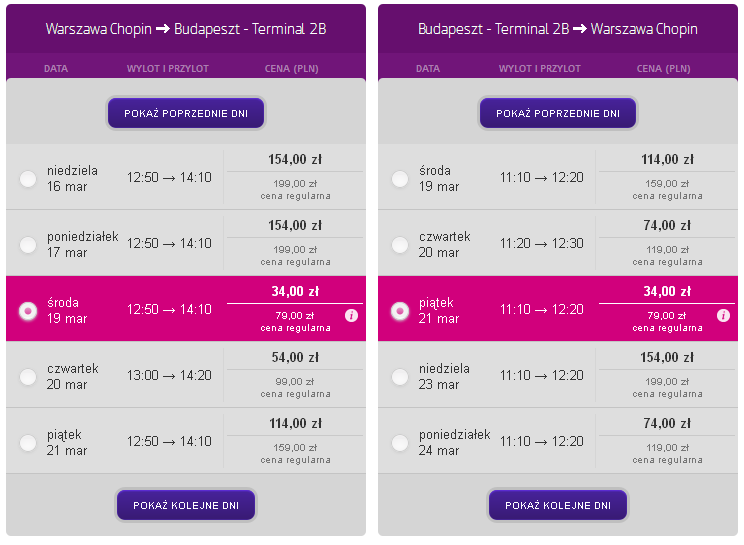Select return piątek 21 mar radio button

tap(400, 311)
